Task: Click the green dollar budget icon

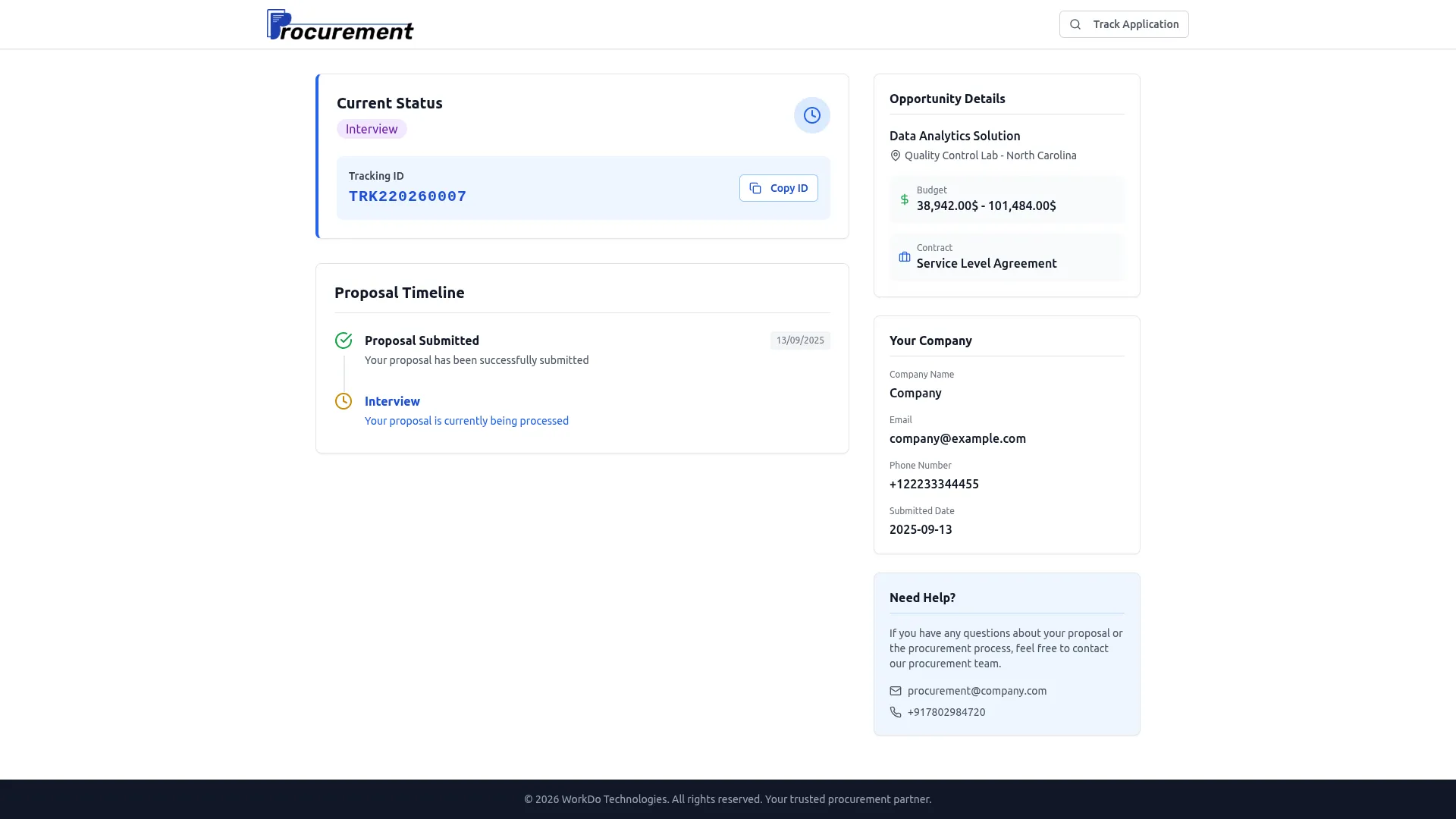Action: point(904,199)
